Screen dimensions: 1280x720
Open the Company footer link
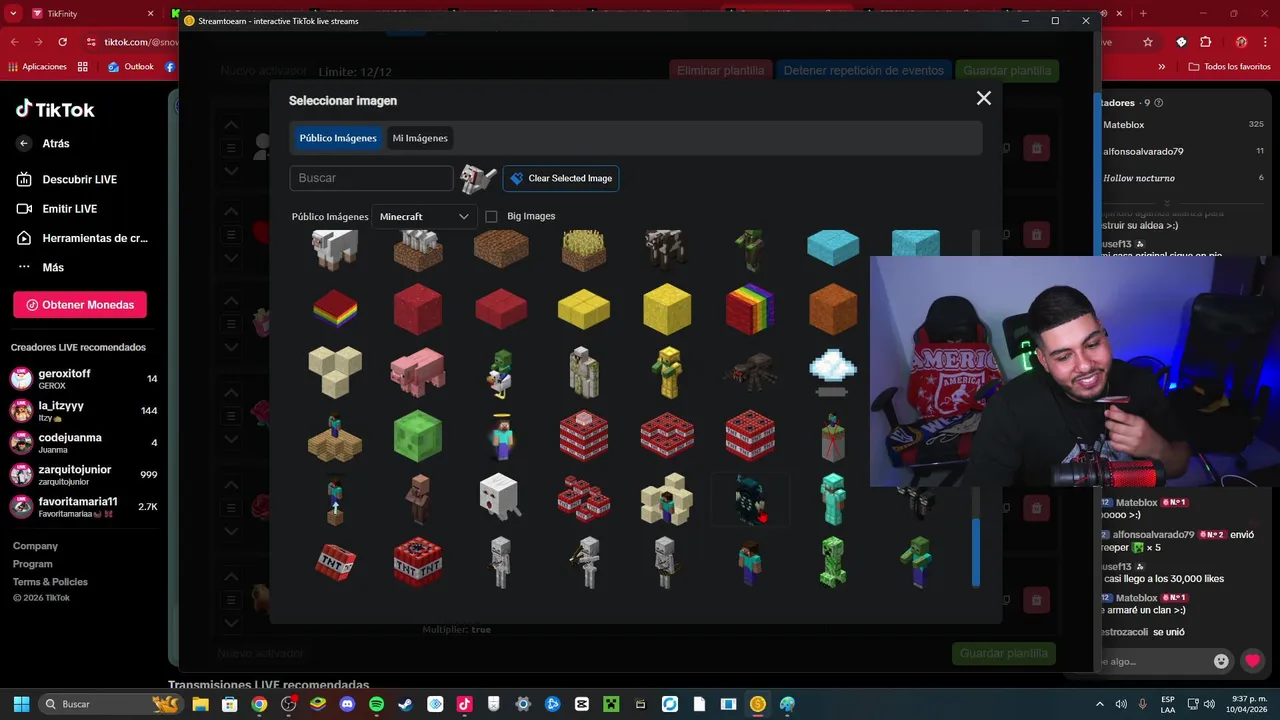click(x=35, y=546)
